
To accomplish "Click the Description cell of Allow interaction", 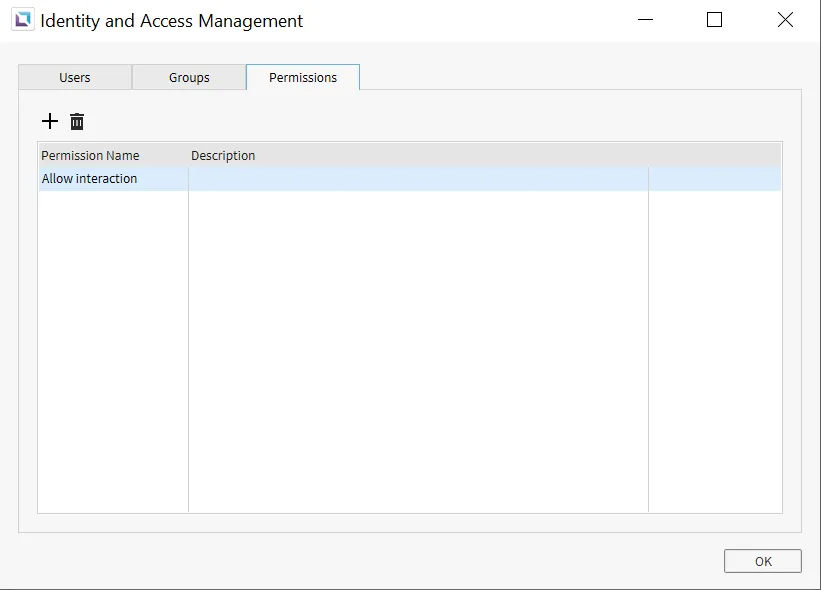I will coord(418,179).
